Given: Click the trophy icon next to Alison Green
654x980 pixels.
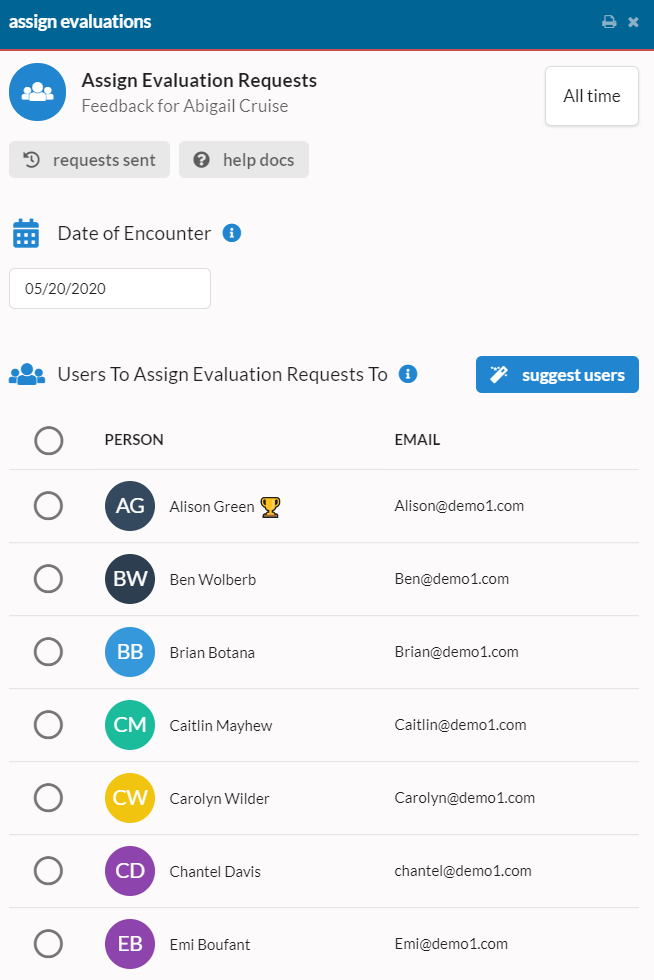Looking at the screenshot, I should (x=268, y=505).
